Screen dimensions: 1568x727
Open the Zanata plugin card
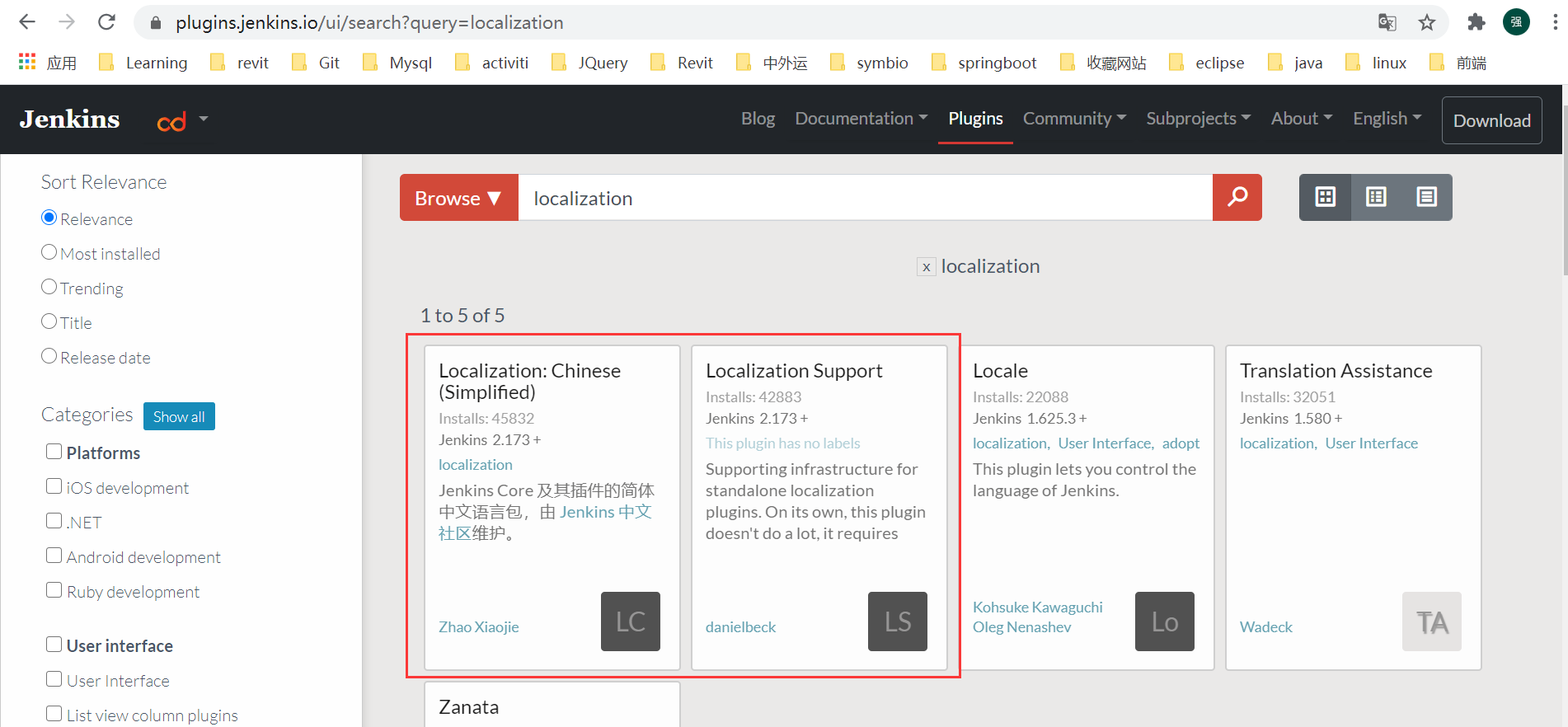[x=552, y=705]
